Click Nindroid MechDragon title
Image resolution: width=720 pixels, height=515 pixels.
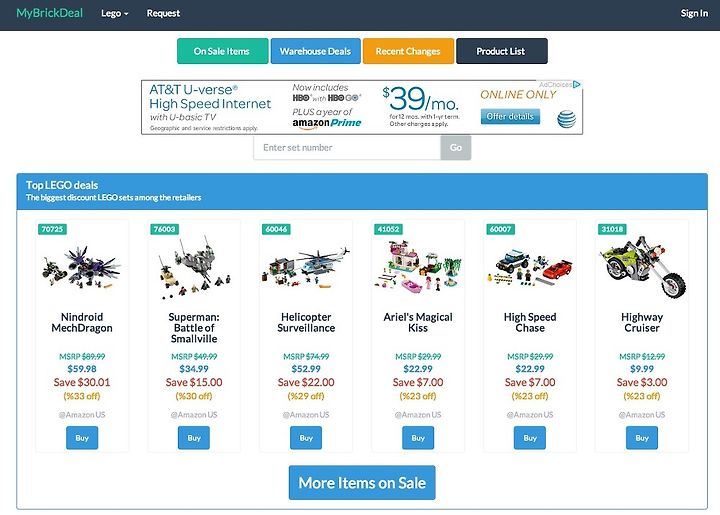pos(82,323)
